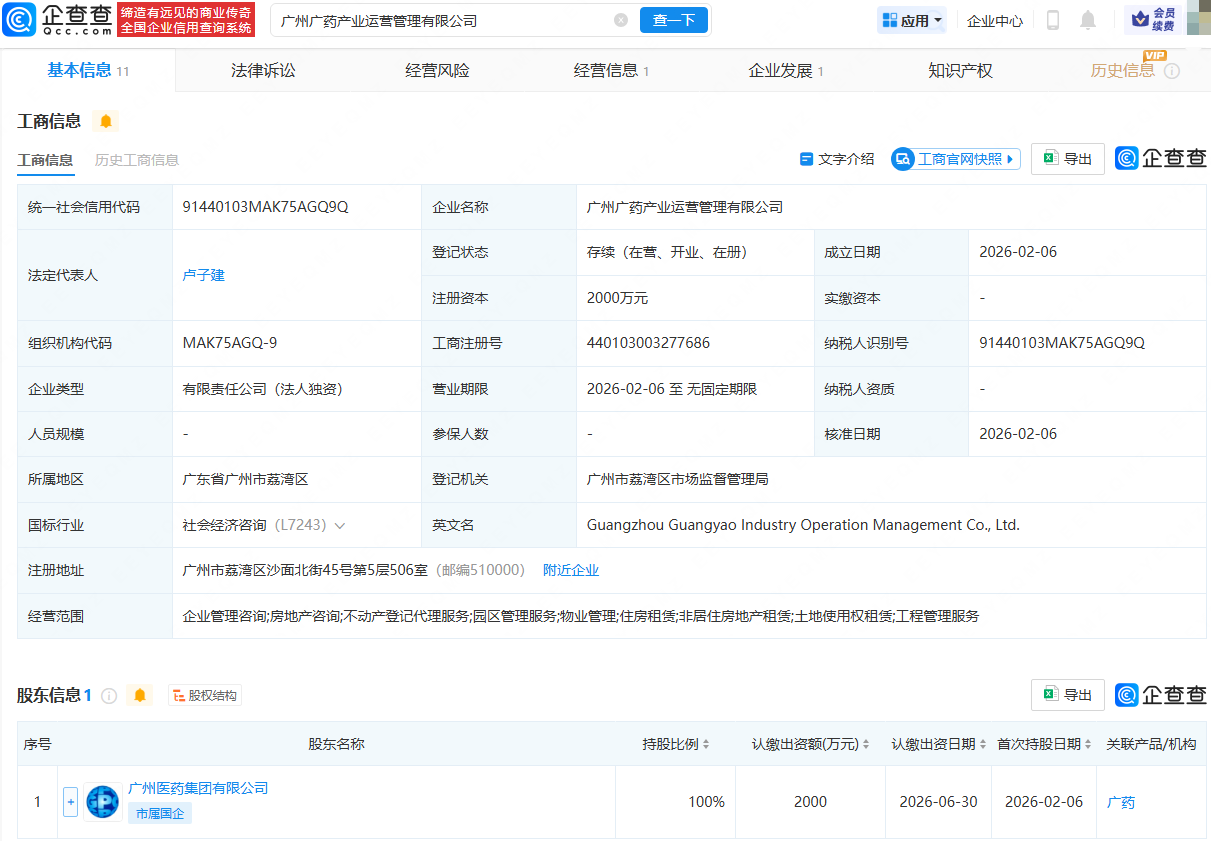The height and width of the screenshot is (841, 1211).
Task: Open notifications via the bell icon in top bar
Action: 1089,20
